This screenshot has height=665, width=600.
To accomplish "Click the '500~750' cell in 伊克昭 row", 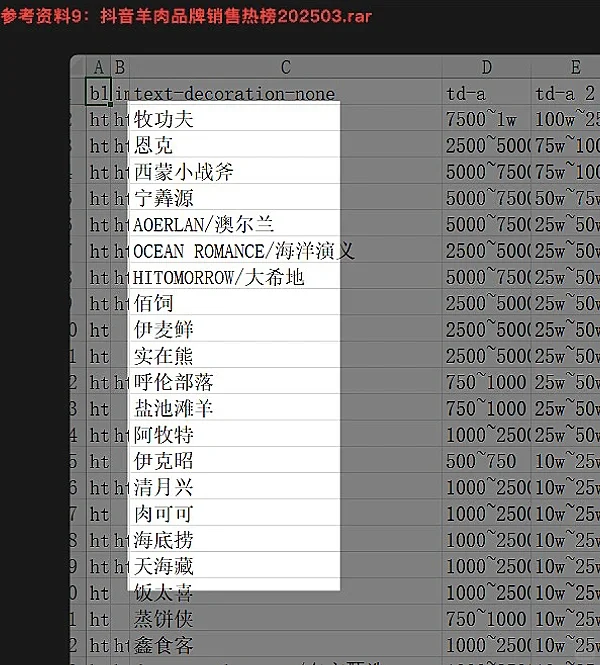I will pyautogui.click(x=486, y=461).
